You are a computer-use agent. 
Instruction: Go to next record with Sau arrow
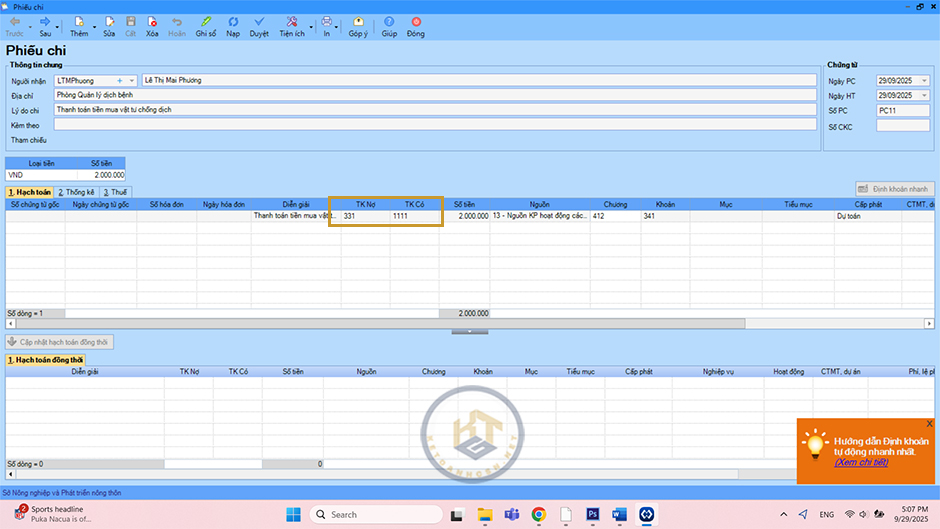pos(45,22)
